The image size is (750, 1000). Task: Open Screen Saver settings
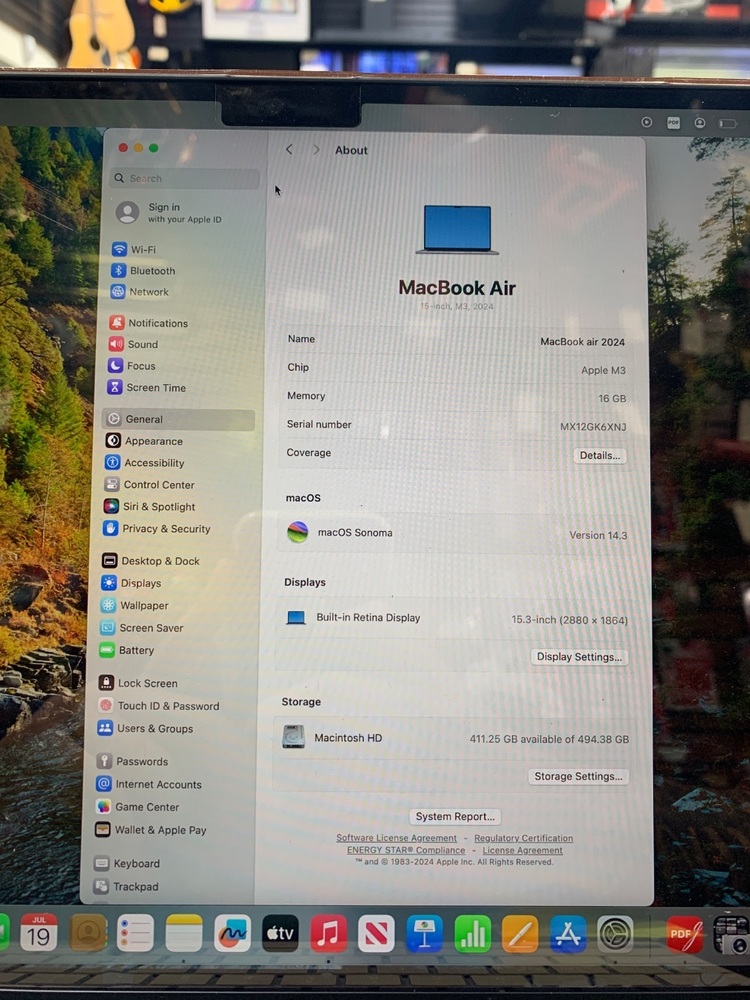(x=142, y=628)
